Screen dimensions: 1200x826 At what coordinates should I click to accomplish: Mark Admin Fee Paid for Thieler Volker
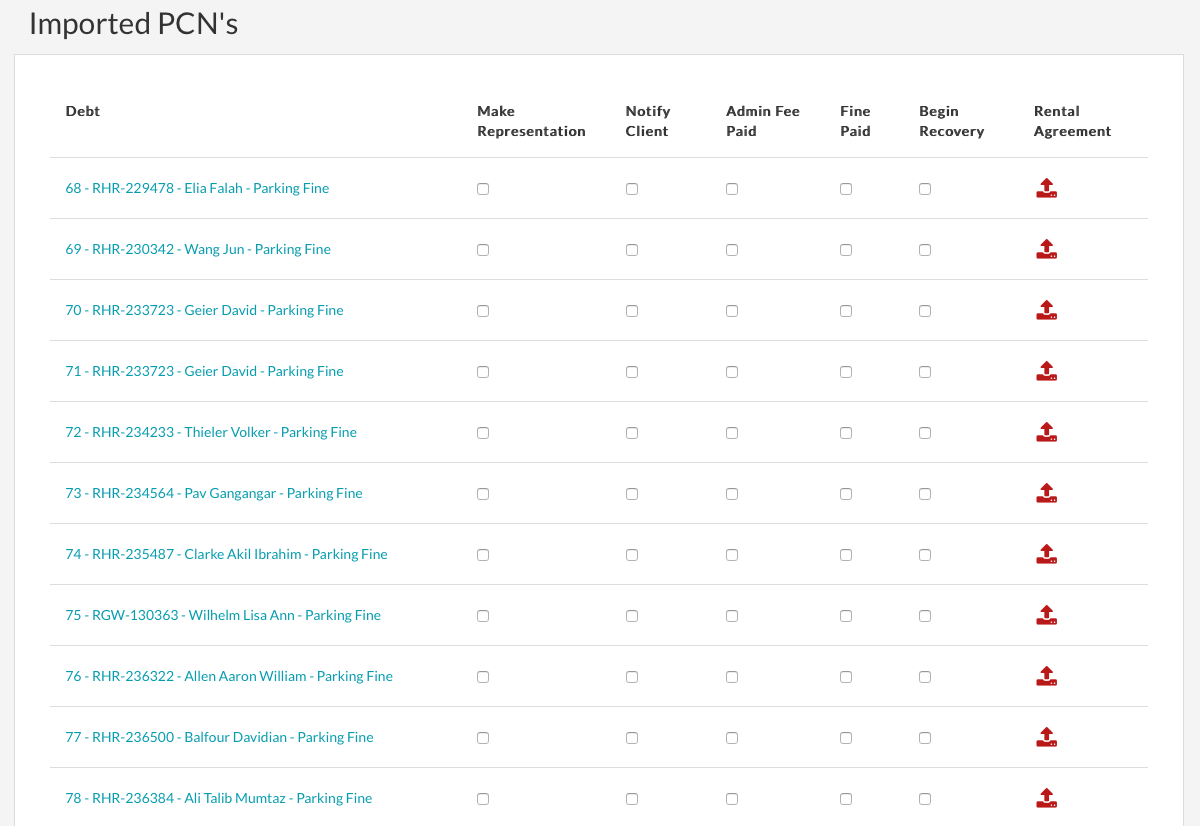click(732, 433)
